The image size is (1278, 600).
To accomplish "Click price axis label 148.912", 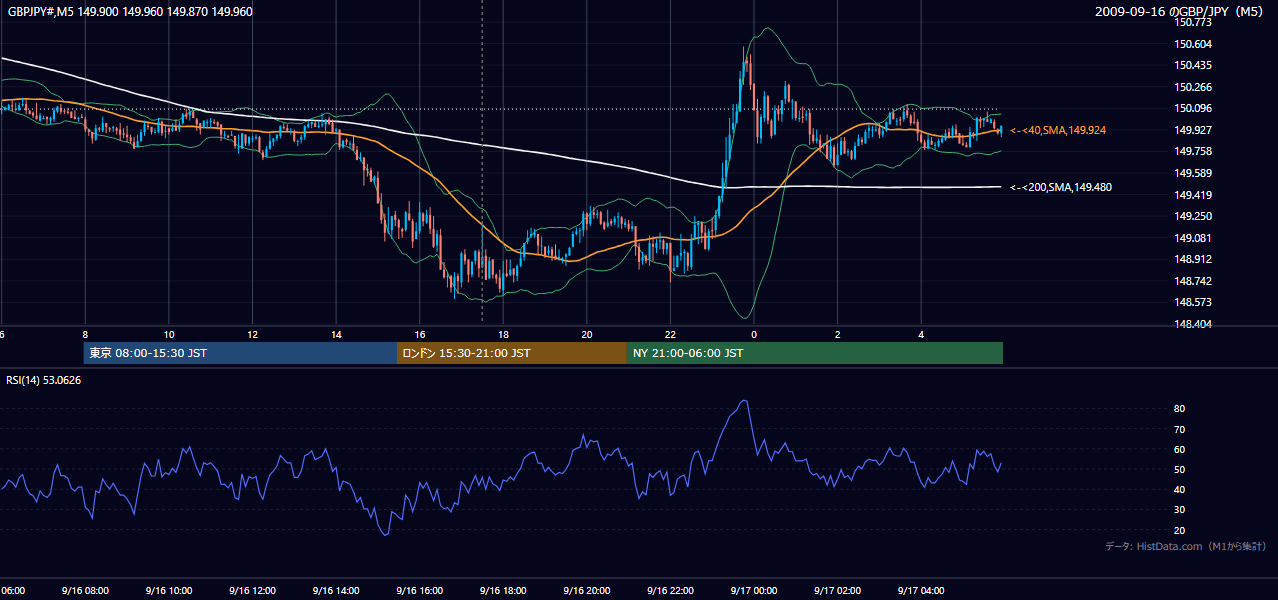I will (1194, 259).
